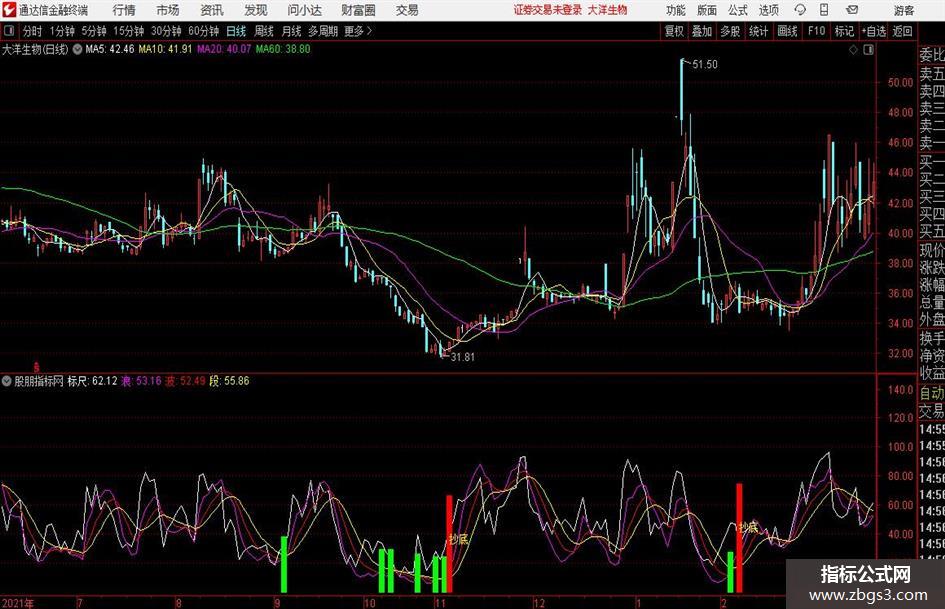This screenshot has width=945, height=609.
Task: Open the 多周期 multi-period view
Action: point(323,31)
